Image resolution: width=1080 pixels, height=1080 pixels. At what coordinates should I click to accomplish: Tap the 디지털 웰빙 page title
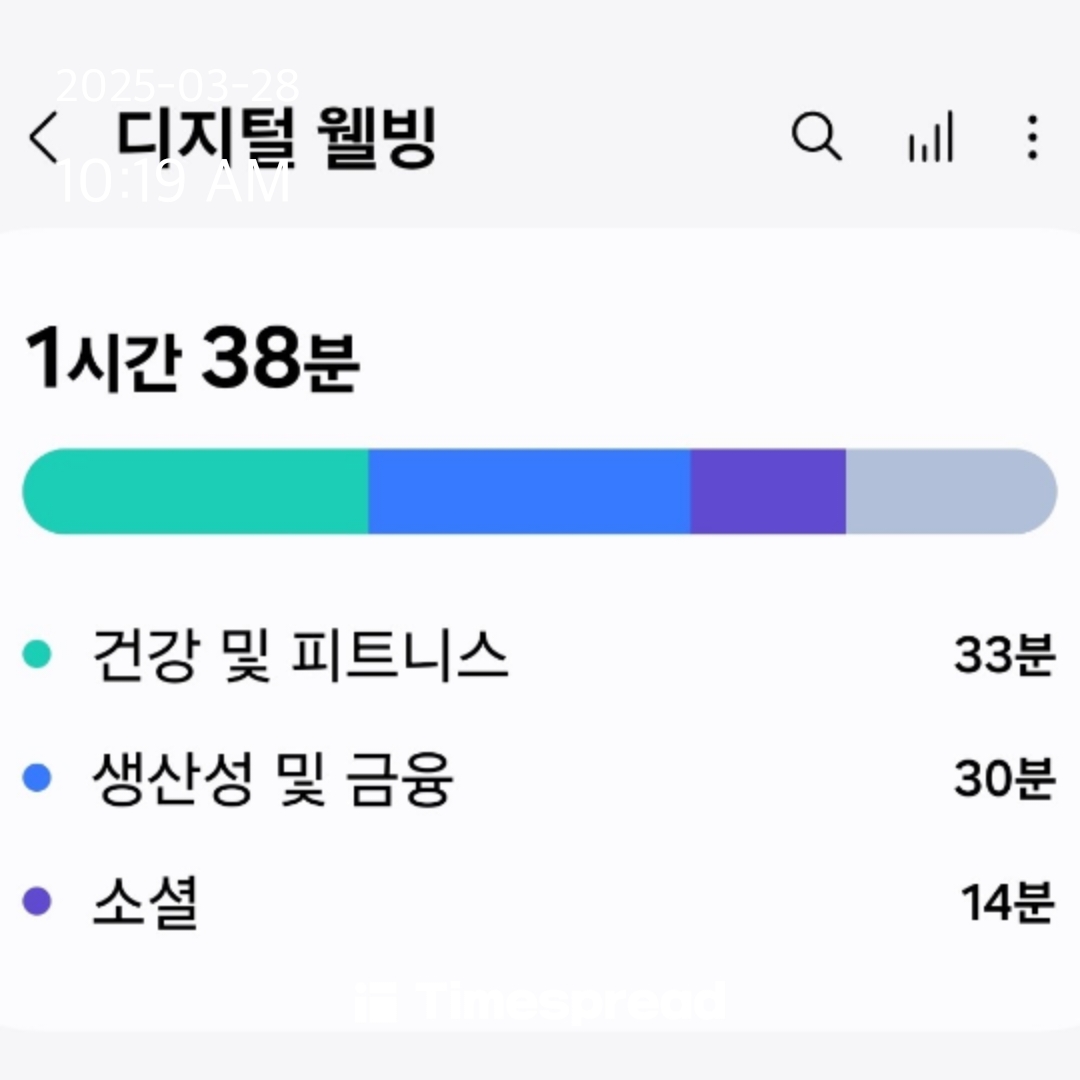276,137
